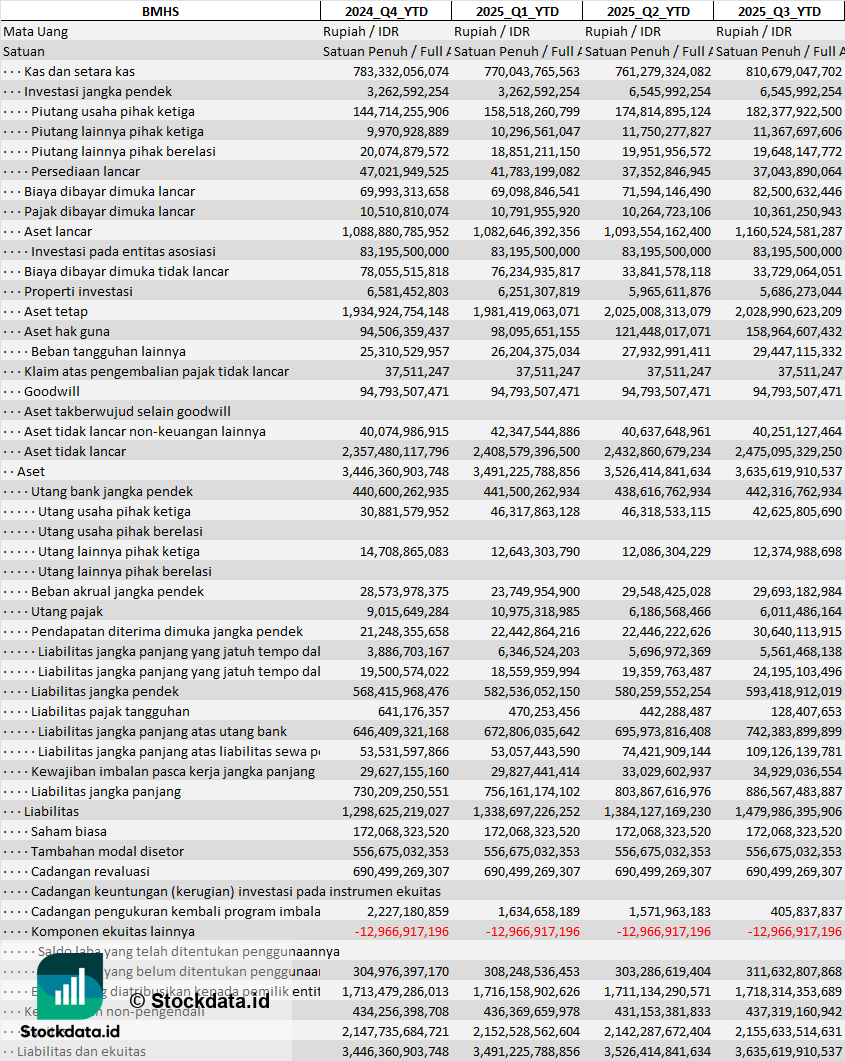Click the Utang pajak row label
The width and height of the screenshot is (845, 1061).
[67, 611]
